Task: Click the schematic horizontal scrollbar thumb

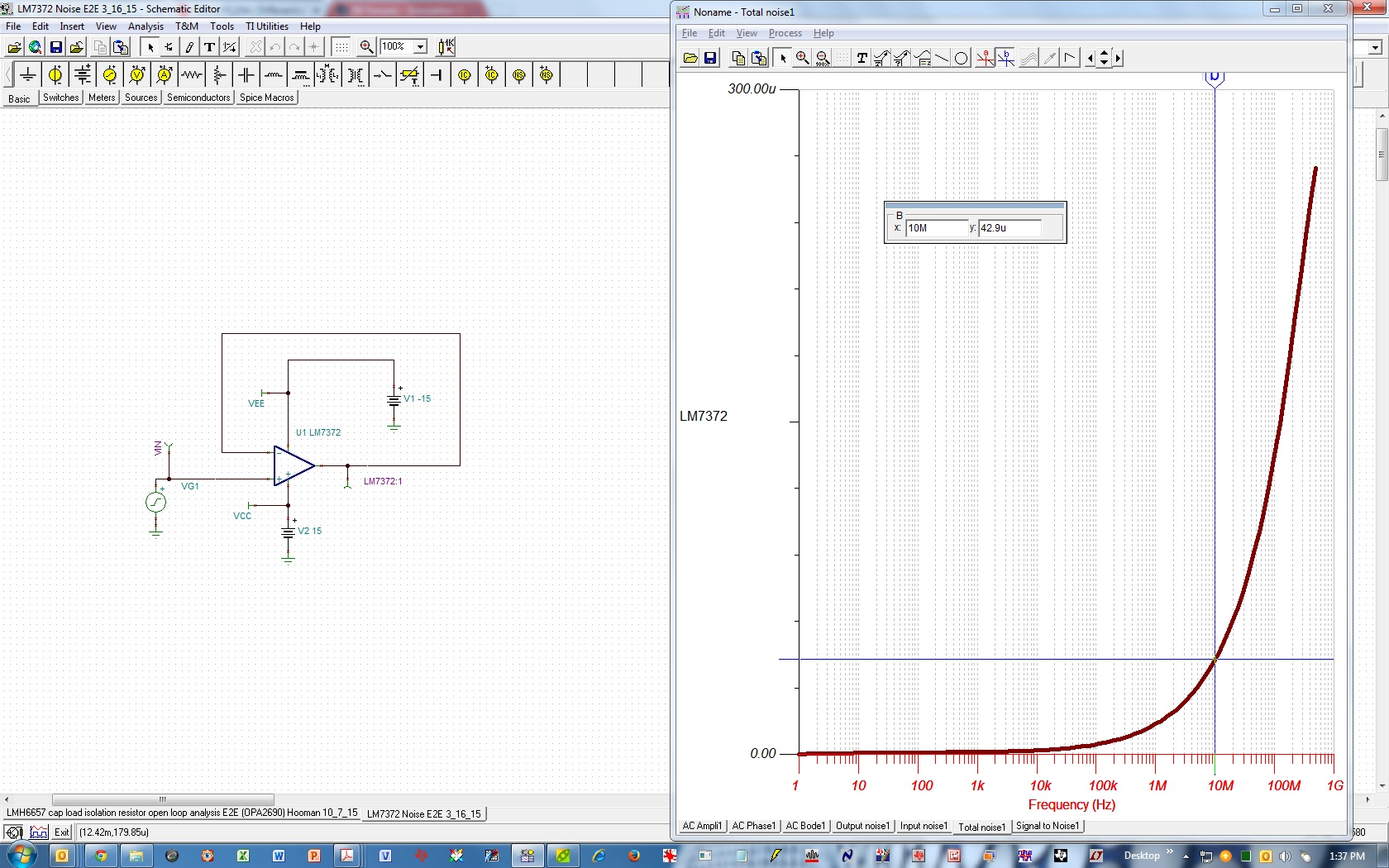Action: click(x=163, y=799)
